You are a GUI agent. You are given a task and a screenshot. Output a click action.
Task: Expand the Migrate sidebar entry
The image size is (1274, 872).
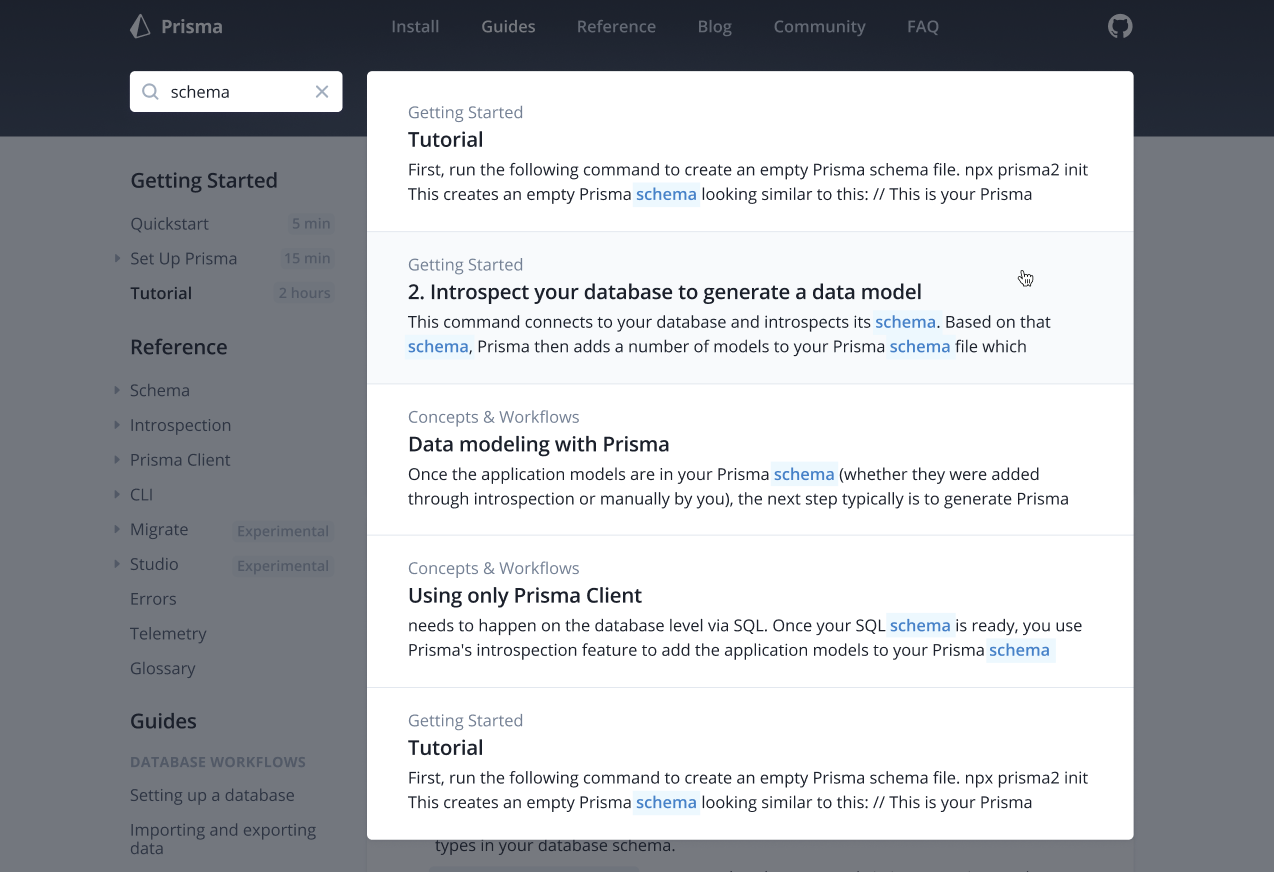117,529
